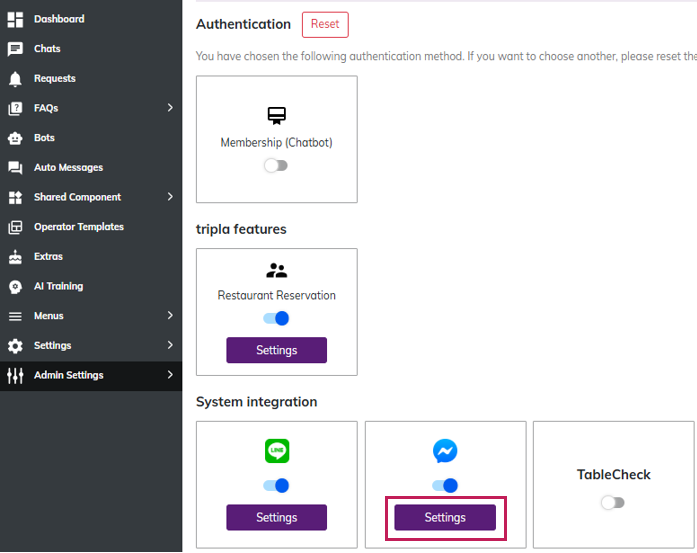Viewport: 697px width, 553px height.
Task: Expand the Menus sidebar chevron
Action: pos(170,316)
